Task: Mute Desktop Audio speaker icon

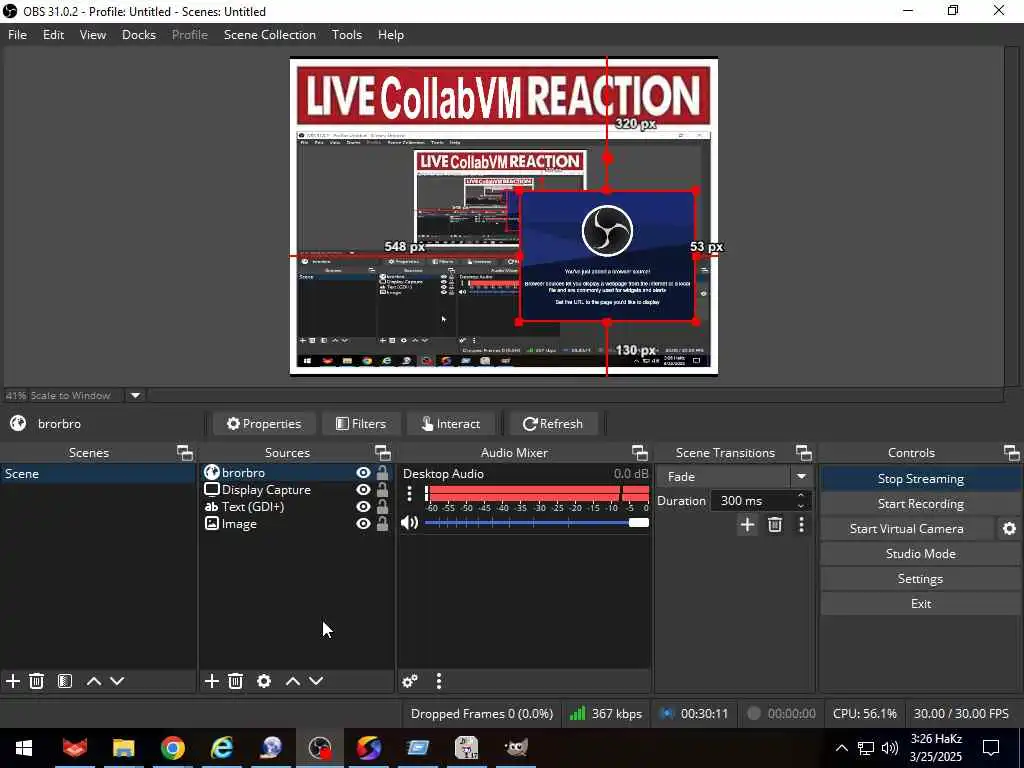Action: click(409, 522)
